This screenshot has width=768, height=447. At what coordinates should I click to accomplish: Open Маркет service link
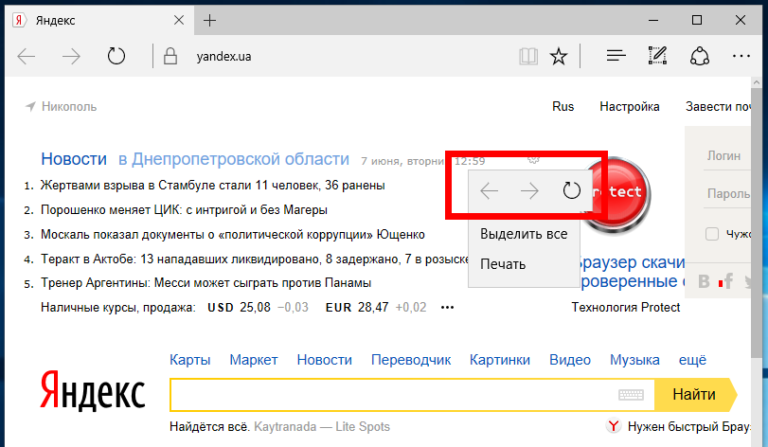(254, 360)
